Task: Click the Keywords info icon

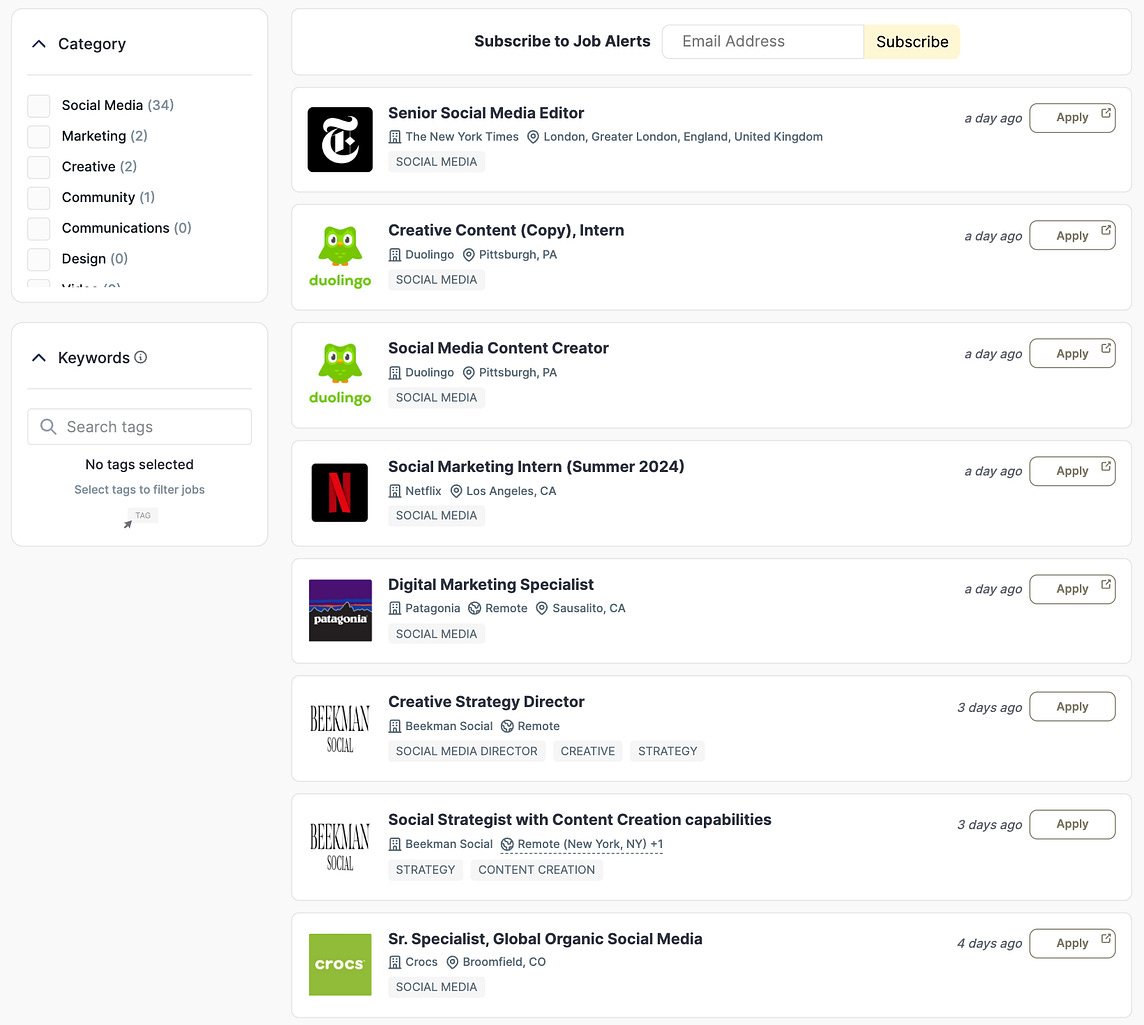Action: coord(141,357)
